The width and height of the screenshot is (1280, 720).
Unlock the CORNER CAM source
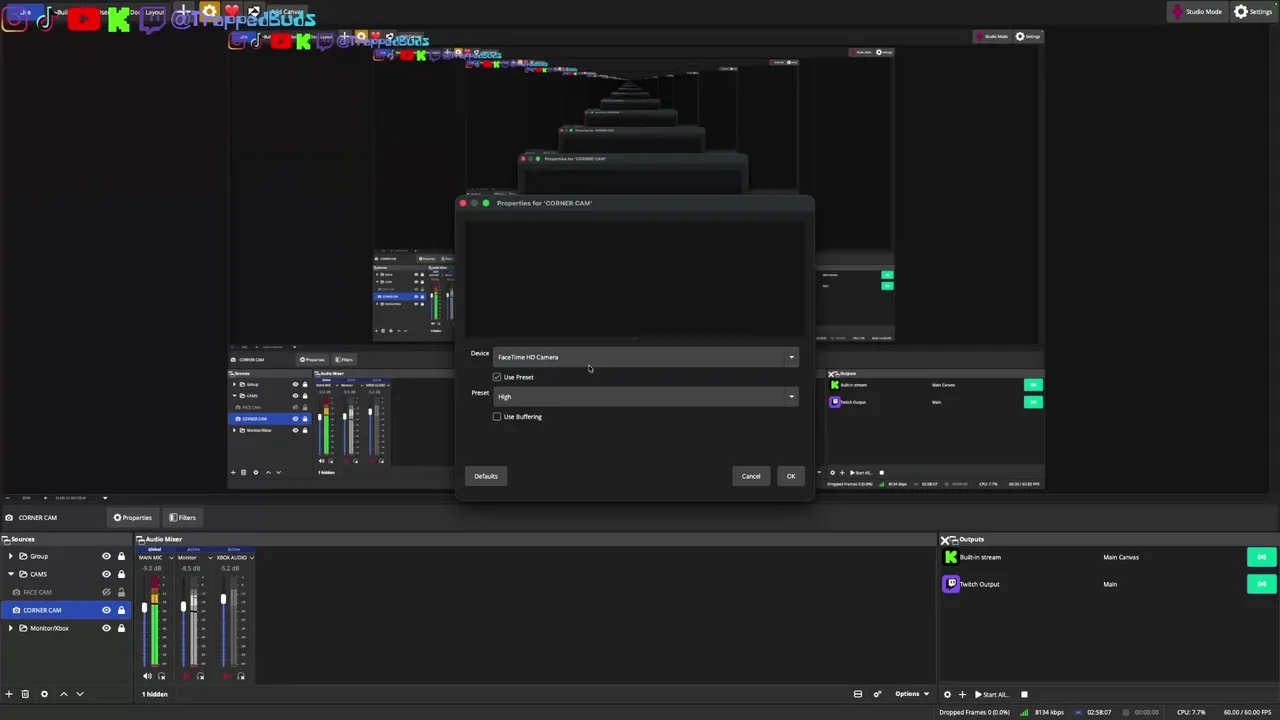pos(121,610)
